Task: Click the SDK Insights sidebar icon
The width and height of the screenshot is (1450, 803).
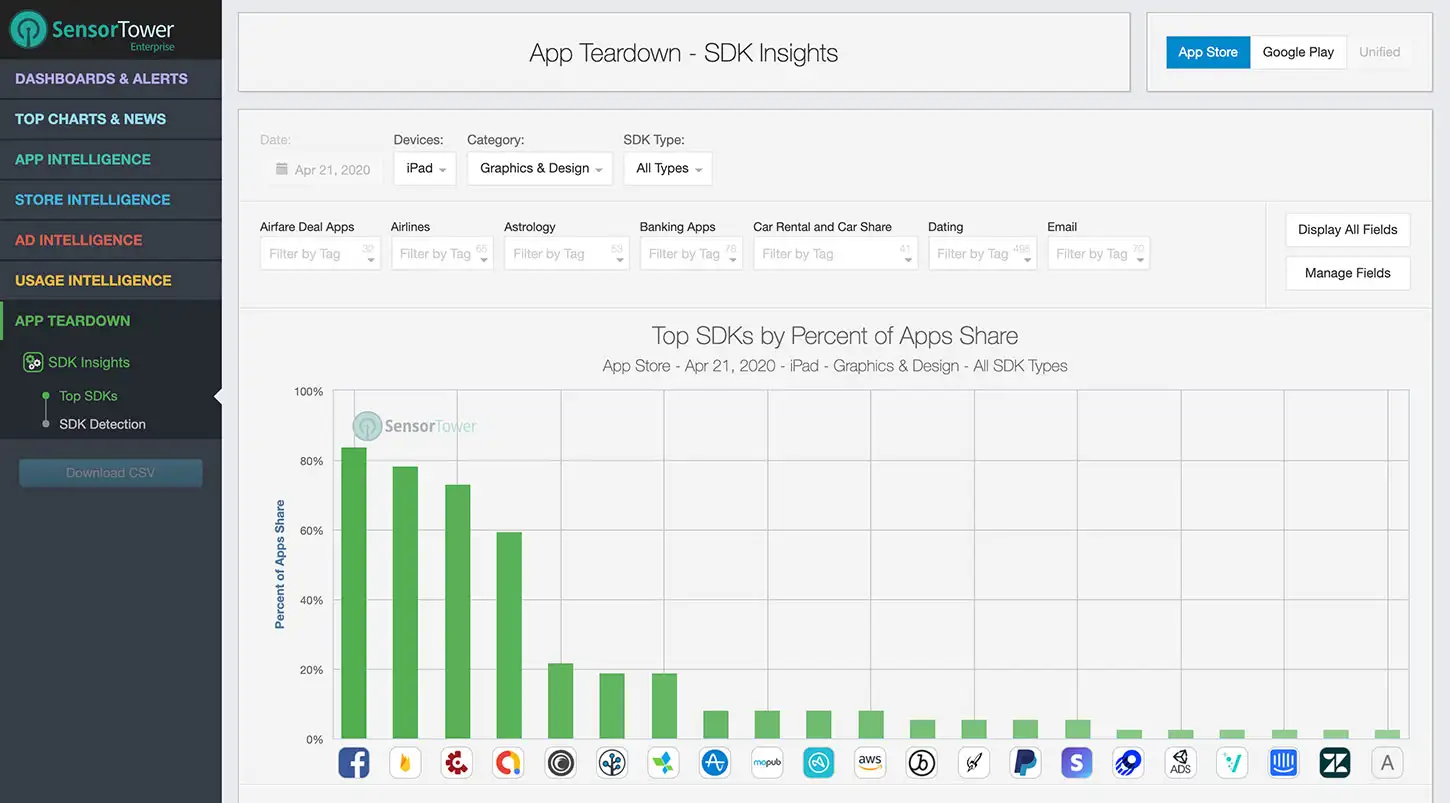Action: click(33, 362)
